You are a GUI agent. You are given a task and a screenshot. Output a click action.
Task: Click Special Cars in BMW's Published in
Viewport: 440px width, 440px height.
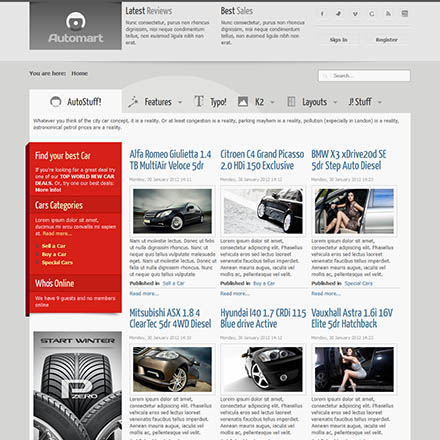tap(359, 283)
